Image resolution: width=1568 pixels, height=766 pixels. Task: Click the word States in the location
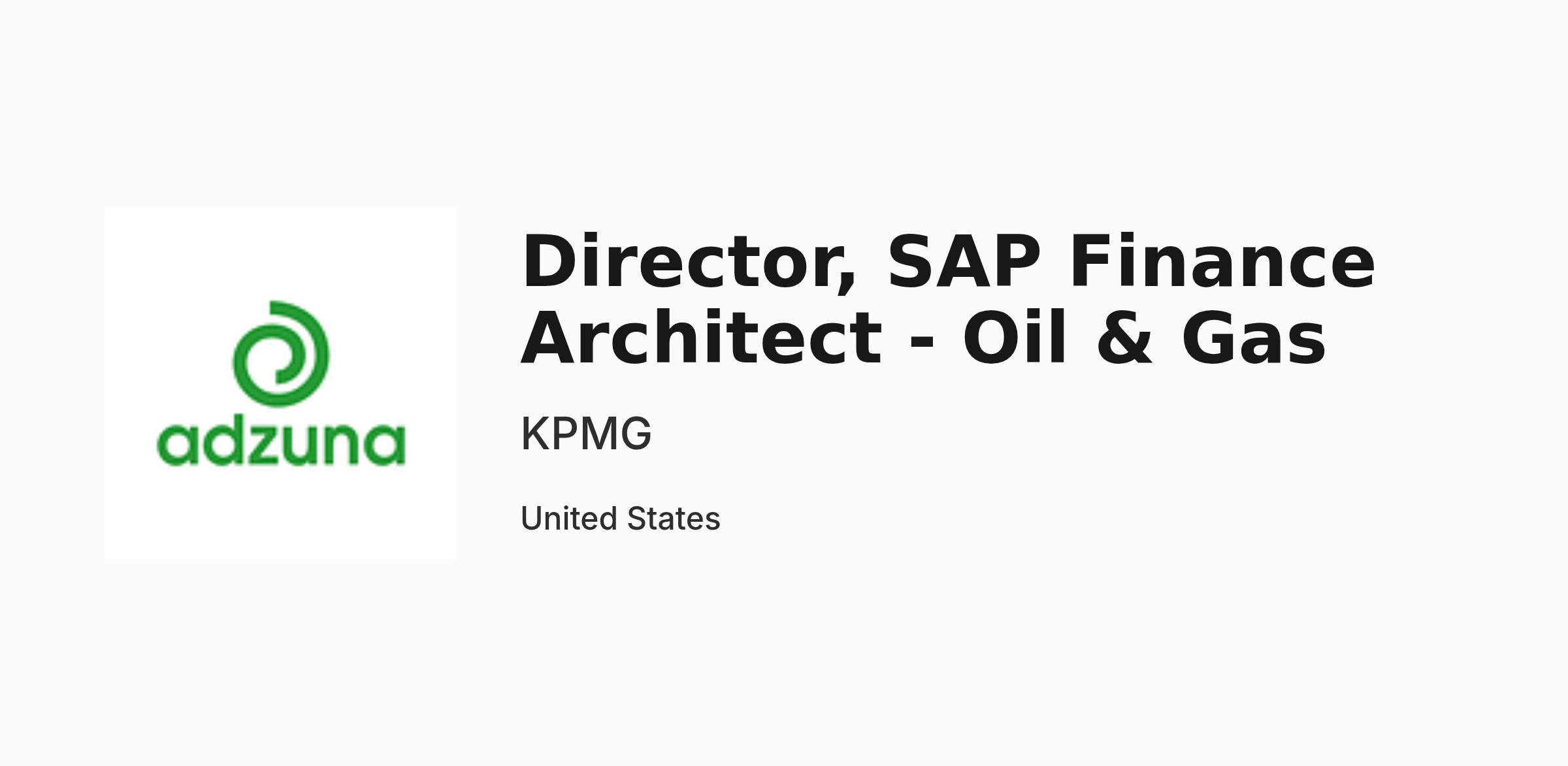click(674, 519)
